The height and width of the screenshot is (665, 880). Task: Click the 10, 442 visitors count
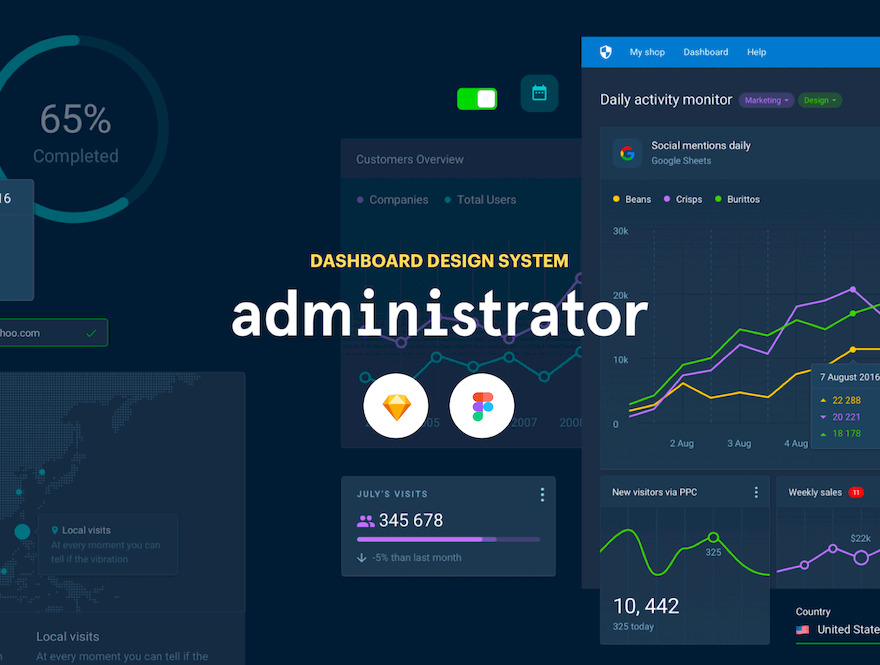(x=646, y=606)
